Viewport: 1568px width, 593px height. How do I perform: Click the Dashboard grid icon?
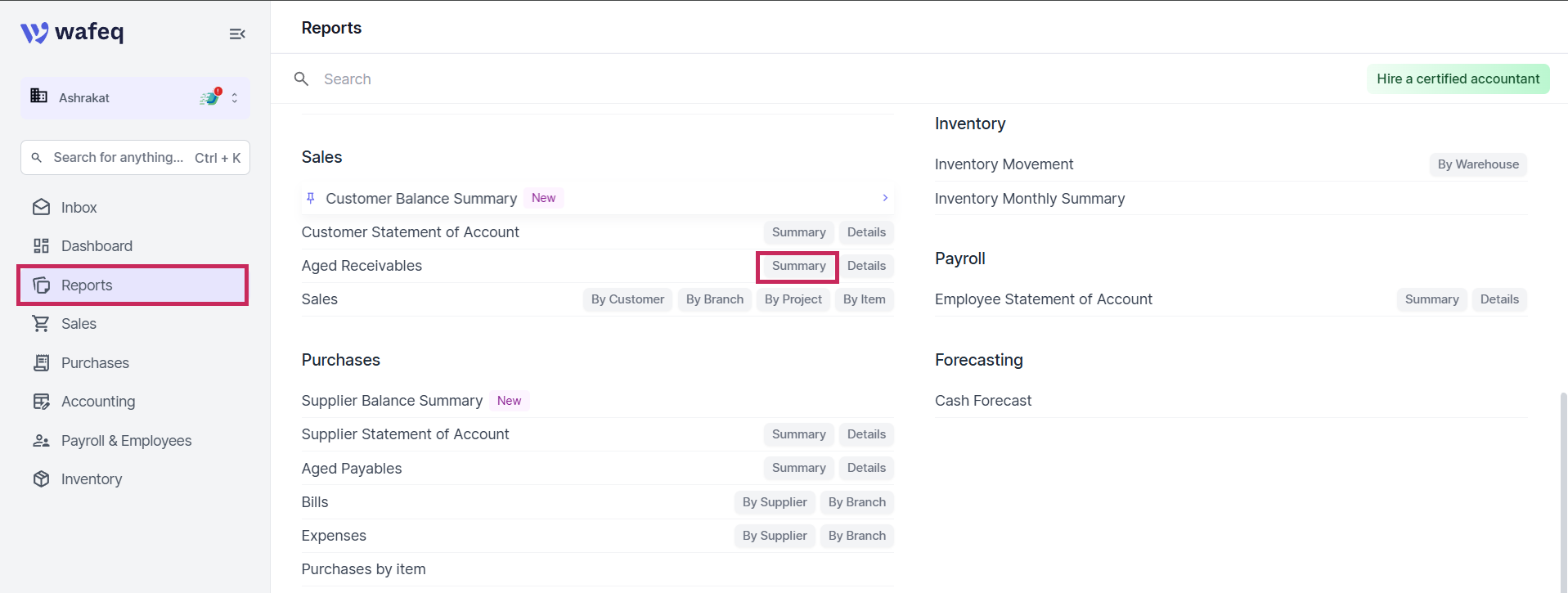tap(41, 246)
